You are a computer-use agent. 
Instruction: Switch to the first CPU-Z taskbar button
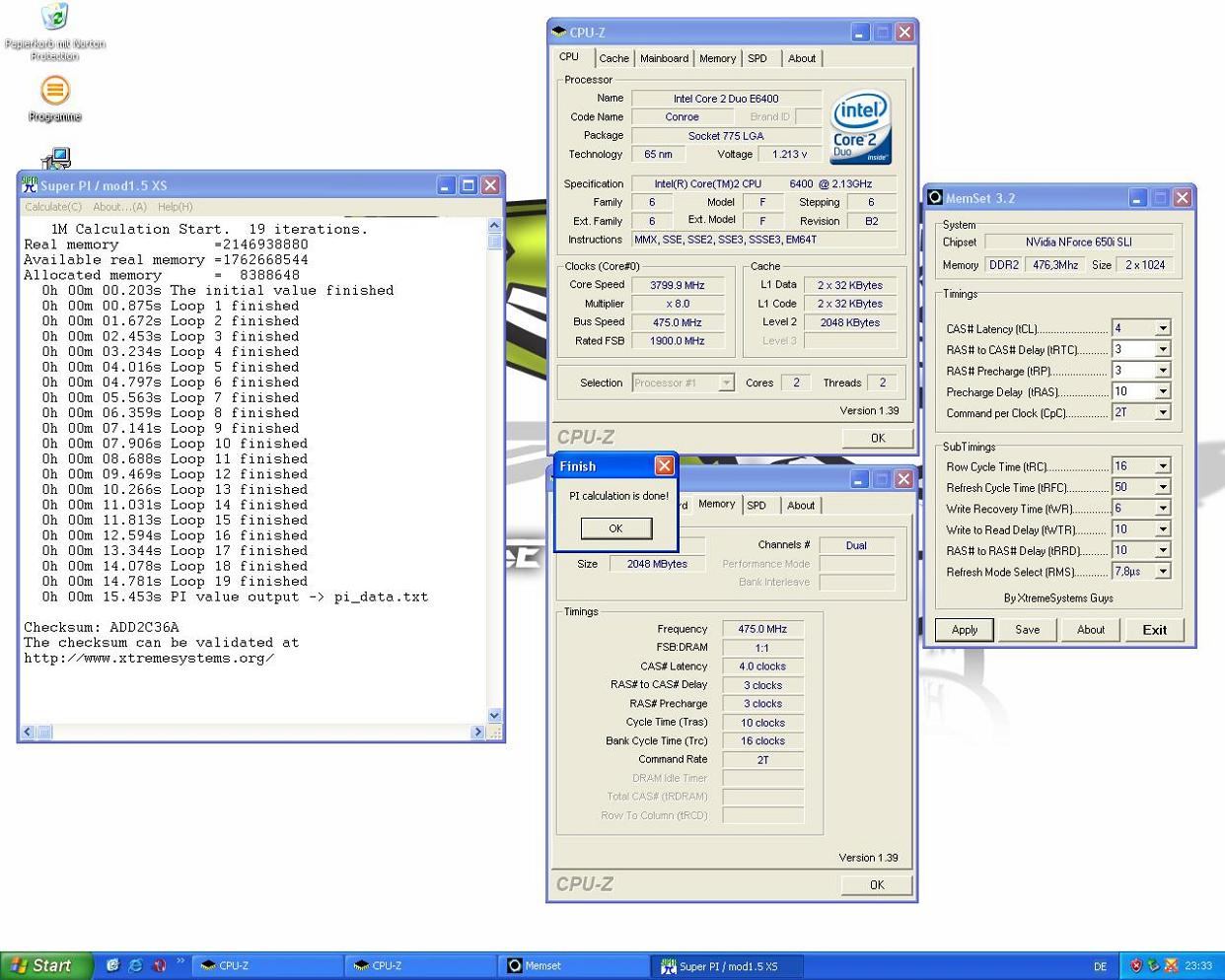tap(267, 966)
